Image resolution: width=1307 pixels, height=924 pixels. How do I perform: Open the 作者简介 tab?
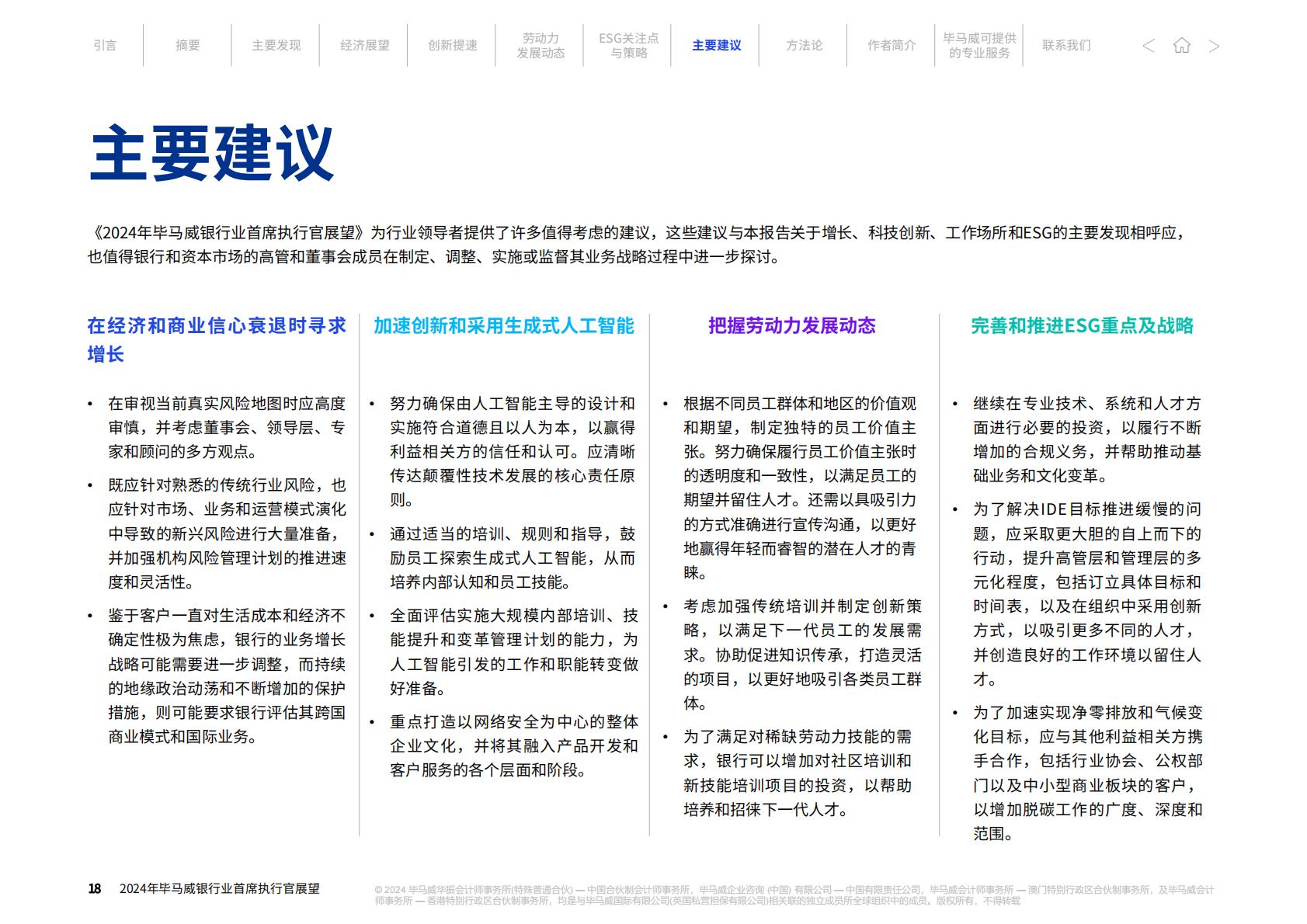click(892, 45)
